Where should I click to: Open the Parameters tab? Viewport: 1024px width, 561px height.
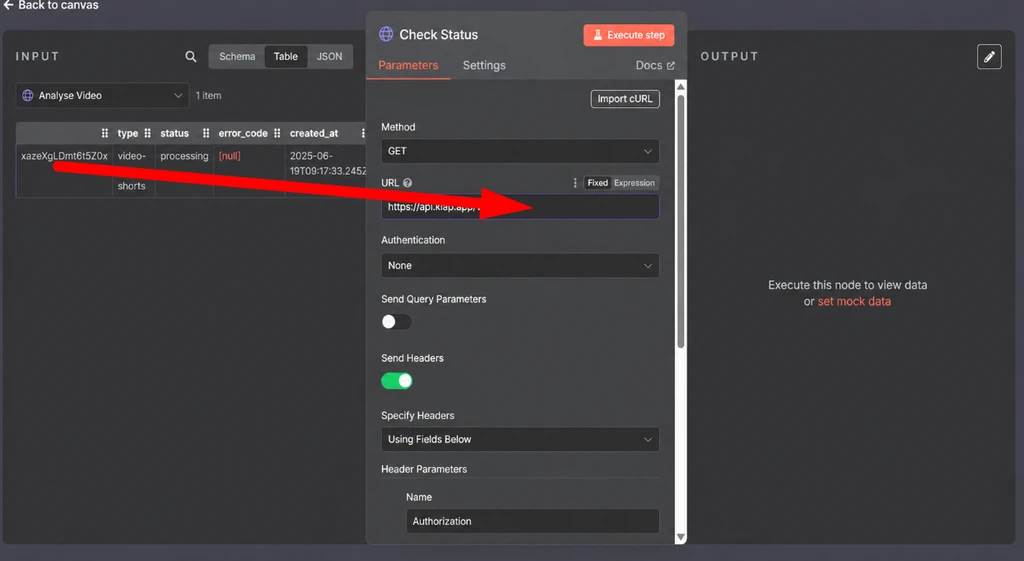[408, 65]
